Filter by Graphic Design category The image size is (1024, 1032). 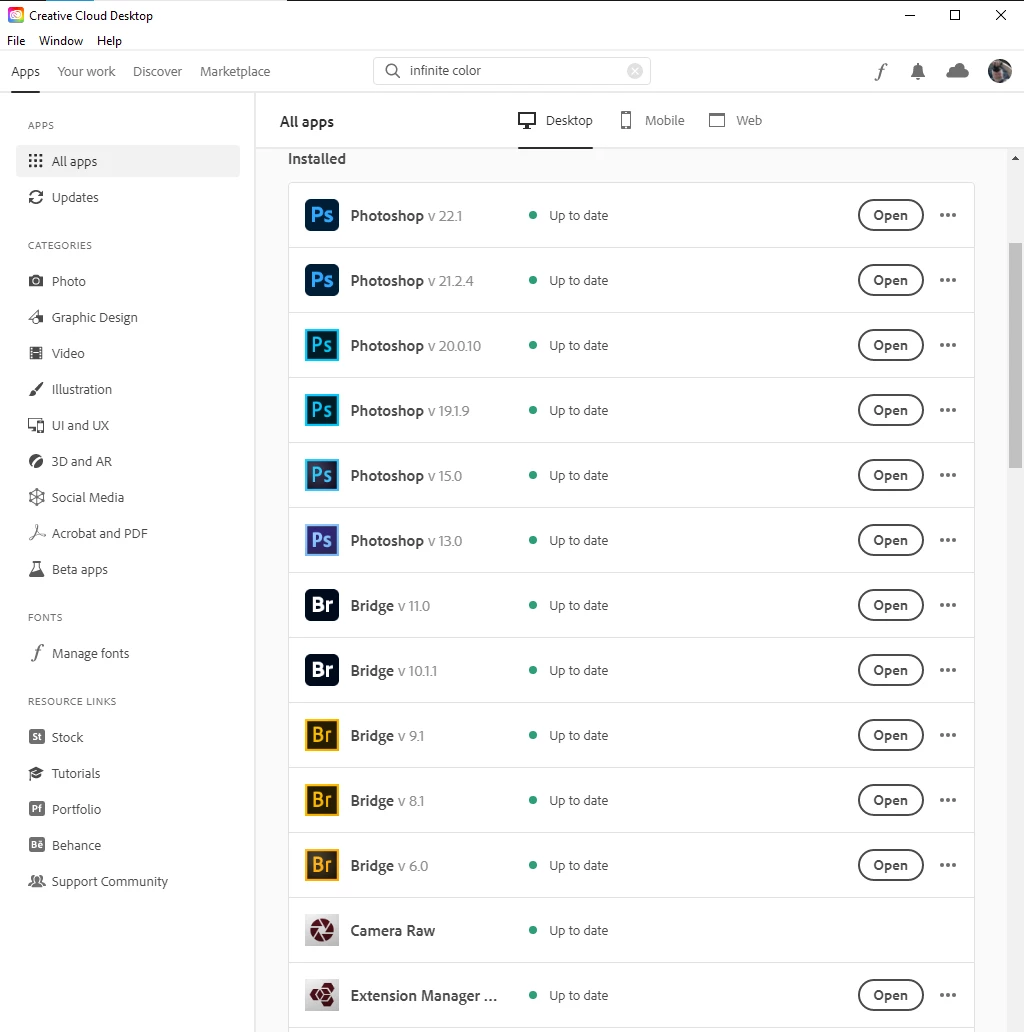(x=83, y=317)
